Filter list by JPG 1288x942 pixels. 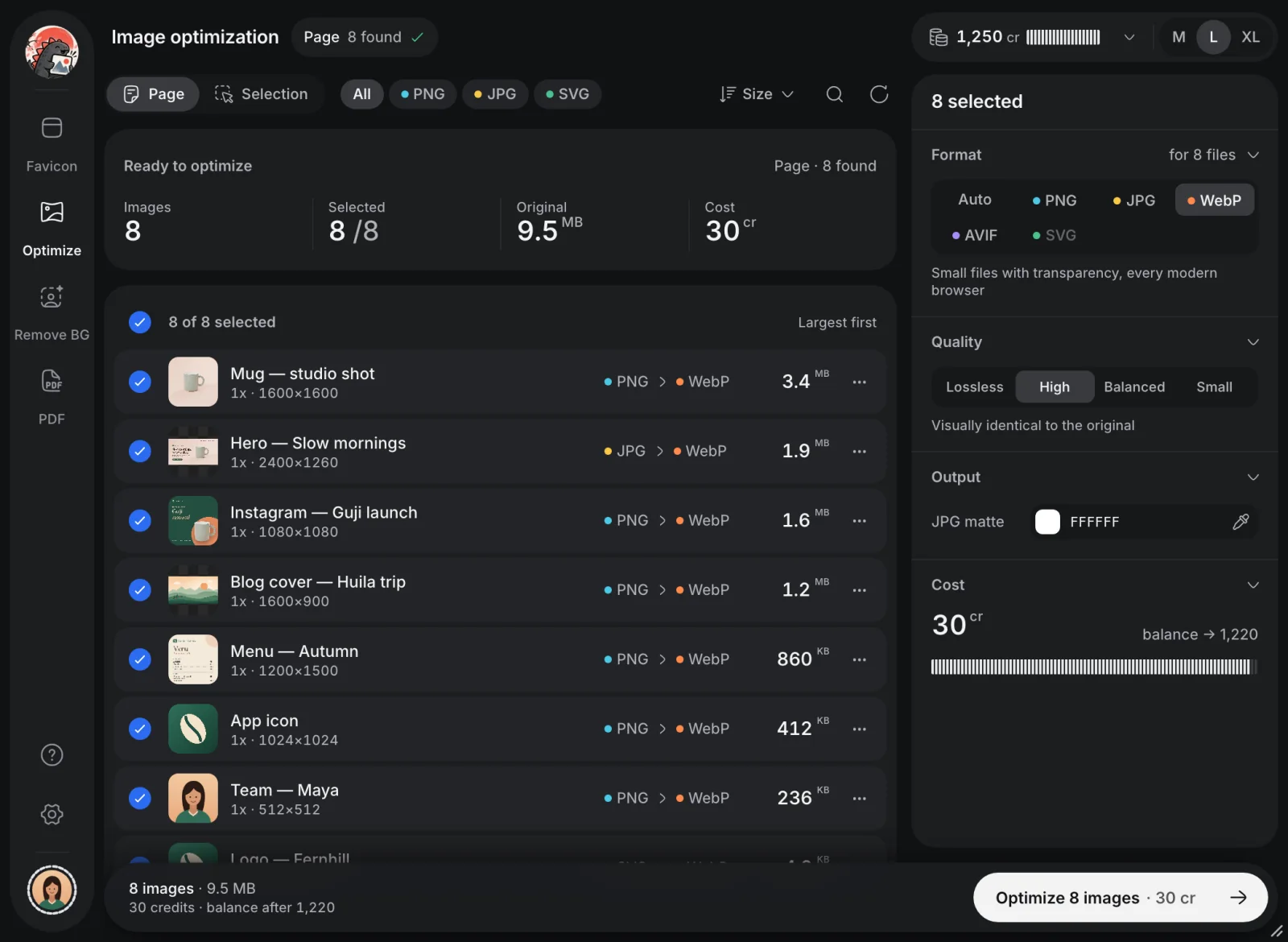tap(495, 94)
